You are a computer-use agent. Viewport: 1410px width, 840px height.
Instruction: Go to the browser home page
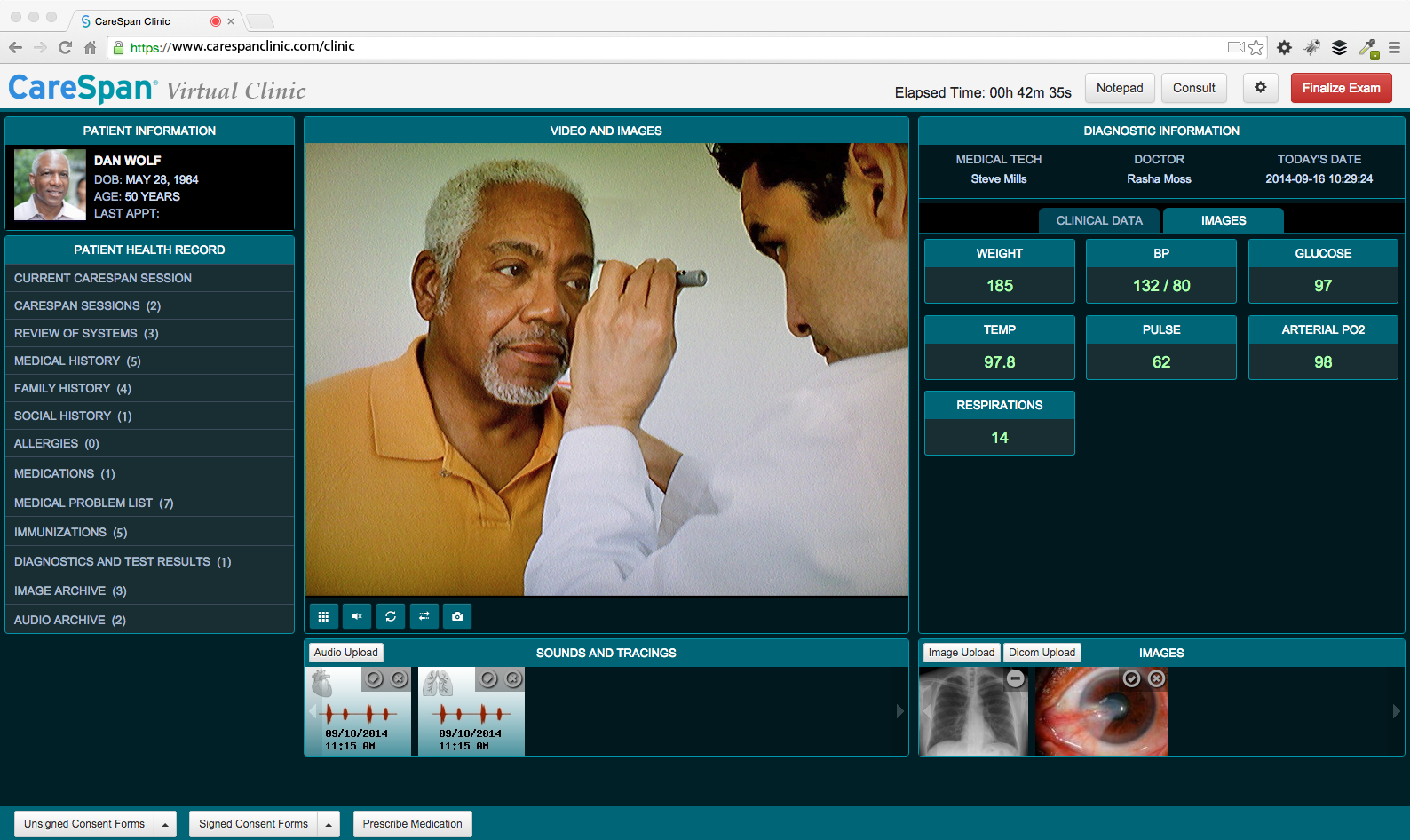pos(90,47)
